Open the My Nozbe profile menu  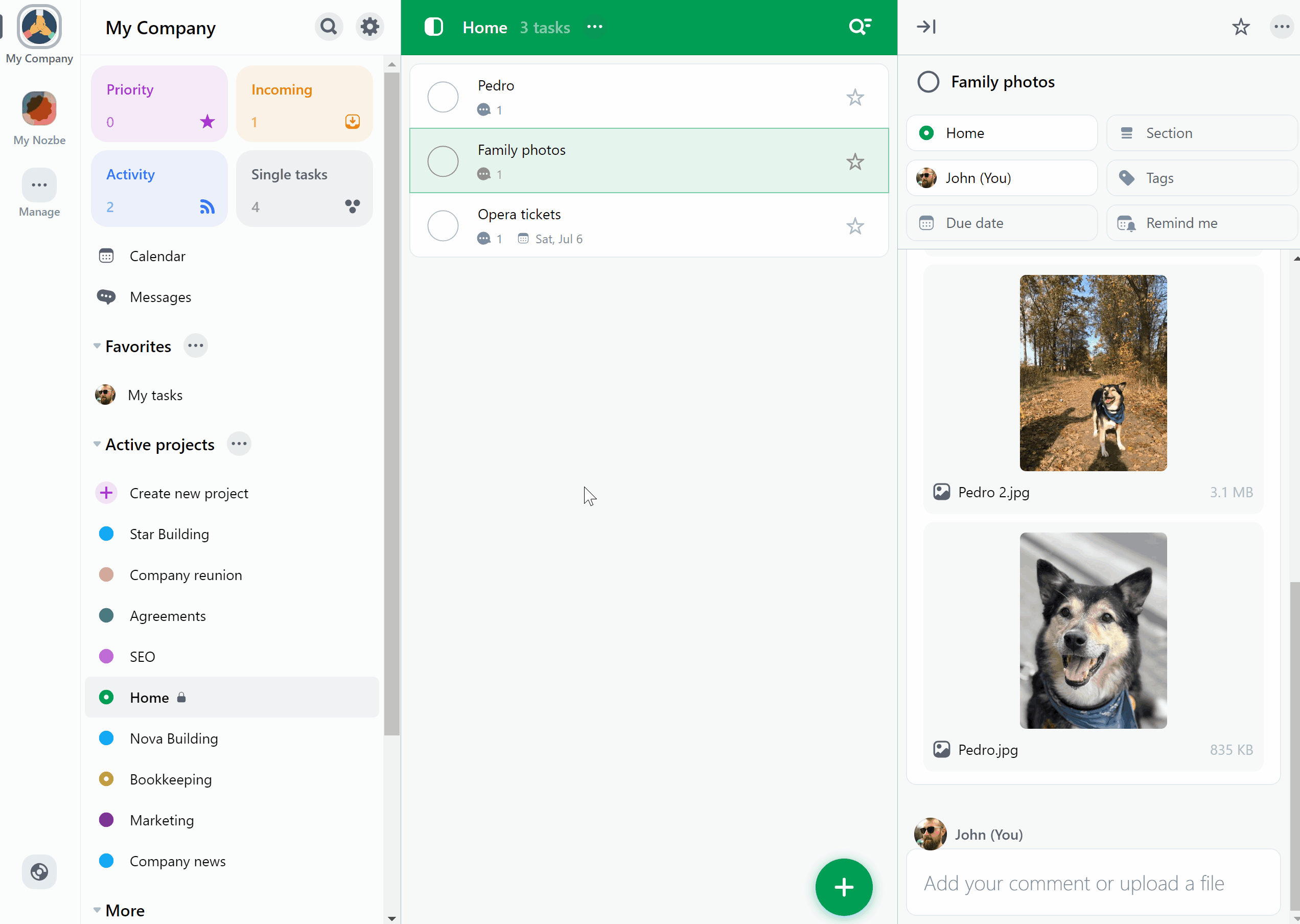pyautogui.click(x=39, y=108)
